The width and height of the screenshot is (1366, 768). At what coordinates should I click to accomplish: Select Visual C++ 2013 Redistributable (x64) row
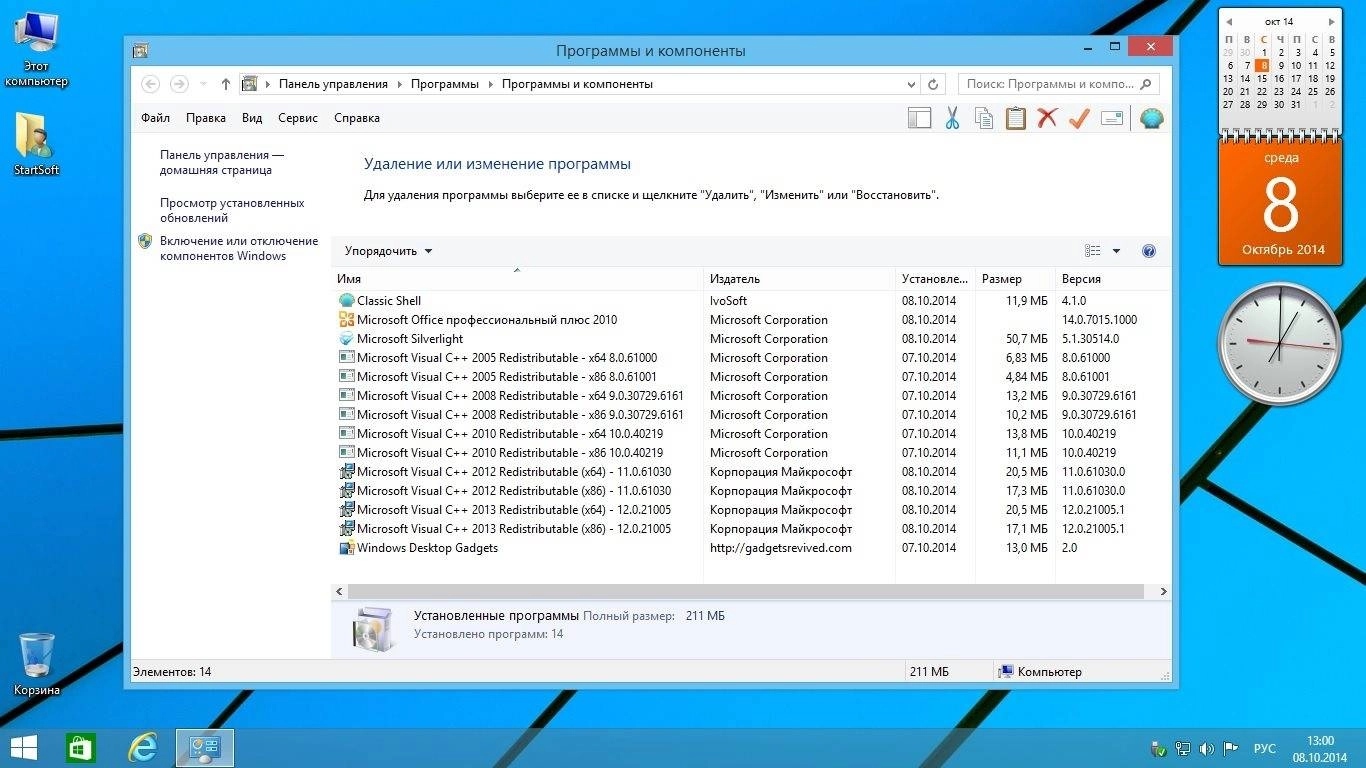(750, 510)
